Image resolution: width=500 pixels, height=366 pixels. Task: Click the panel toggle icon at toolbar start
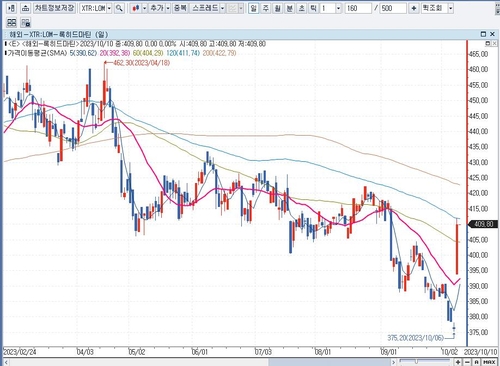12,8
